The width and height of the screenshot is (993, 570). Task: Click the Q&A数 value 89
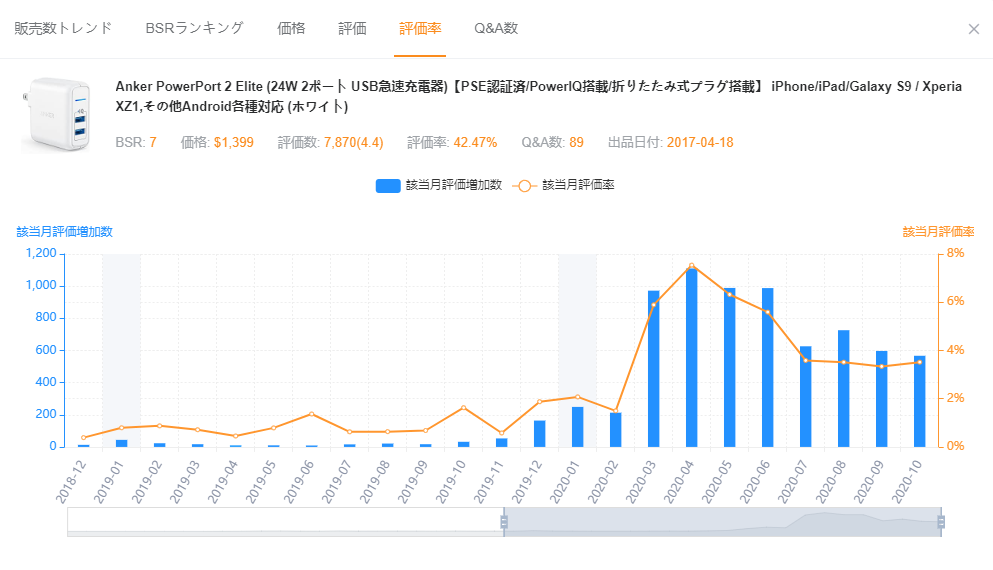point(576,142)
